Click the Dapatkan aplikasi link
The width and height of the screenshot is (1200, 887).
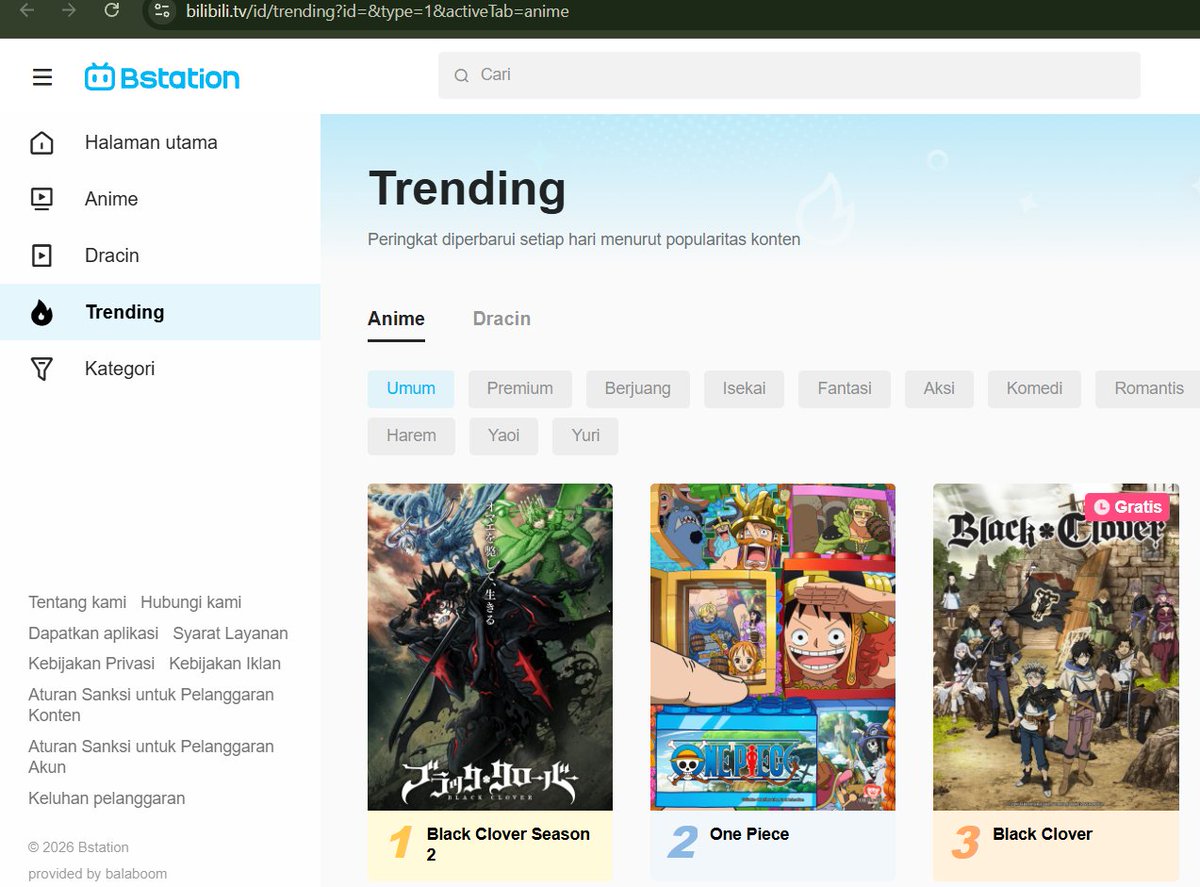click(x=93, y=633)
